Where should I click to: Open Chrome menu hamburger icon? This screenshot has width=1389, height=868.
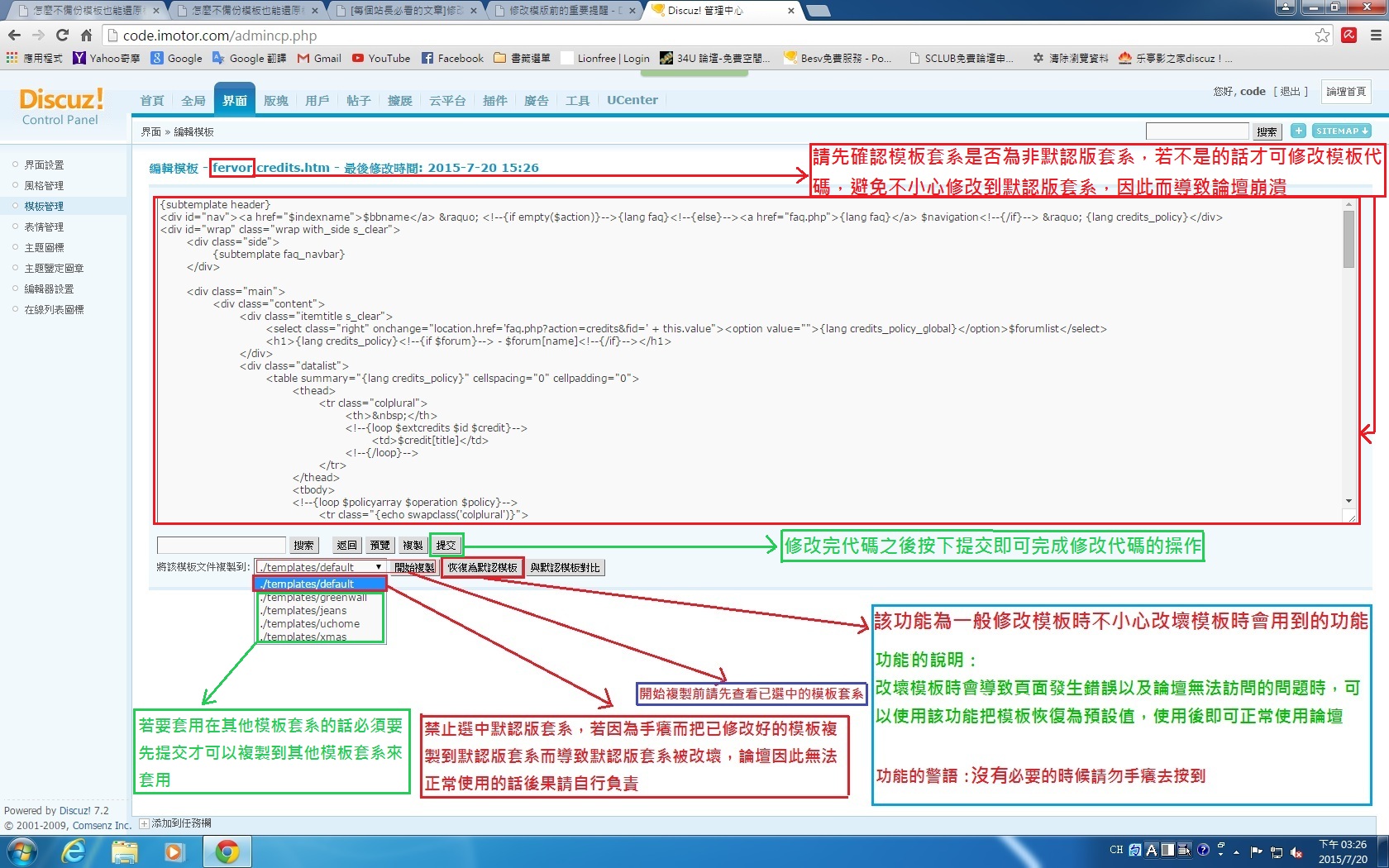point(1376,36)
